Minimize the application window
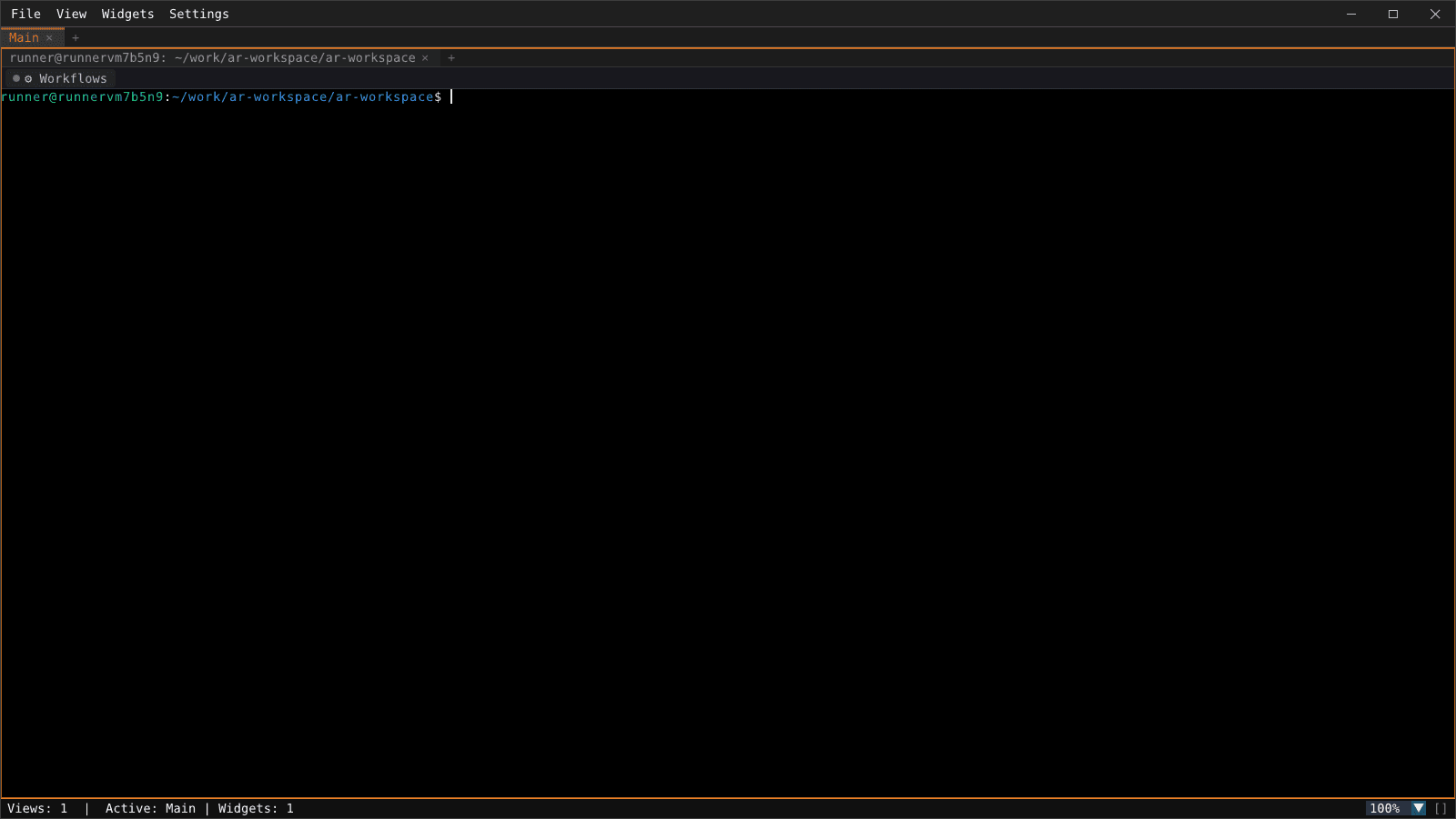Screen dimensions: 1456x819 (1351, 14)
